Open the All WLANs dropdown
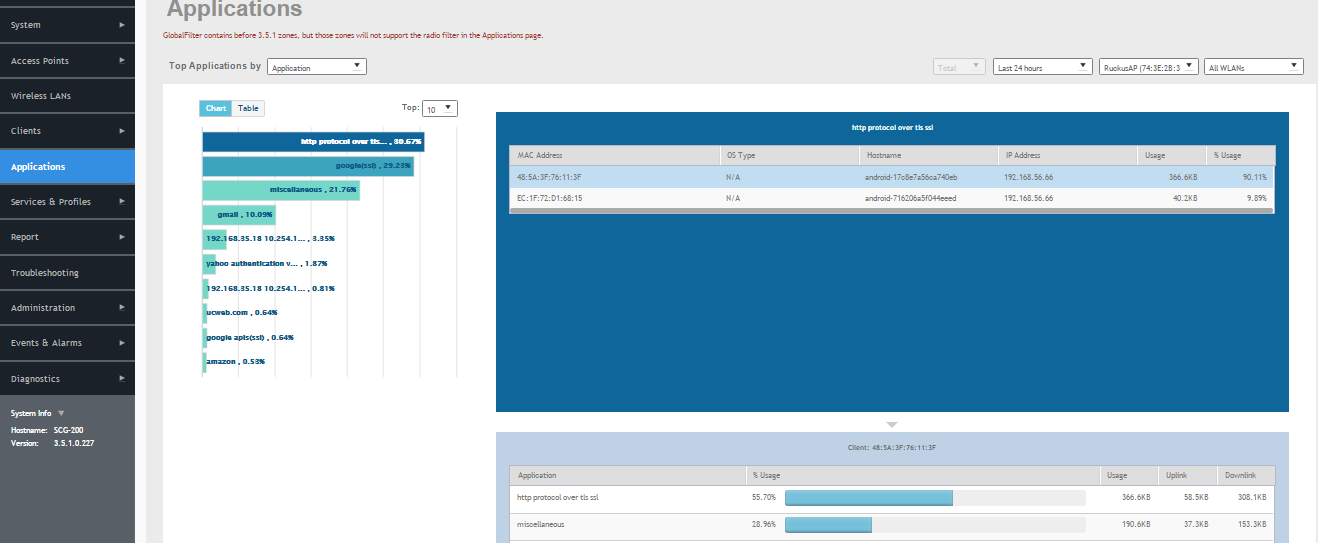This screenshot has height=543, width=1318. (1253, 67)
